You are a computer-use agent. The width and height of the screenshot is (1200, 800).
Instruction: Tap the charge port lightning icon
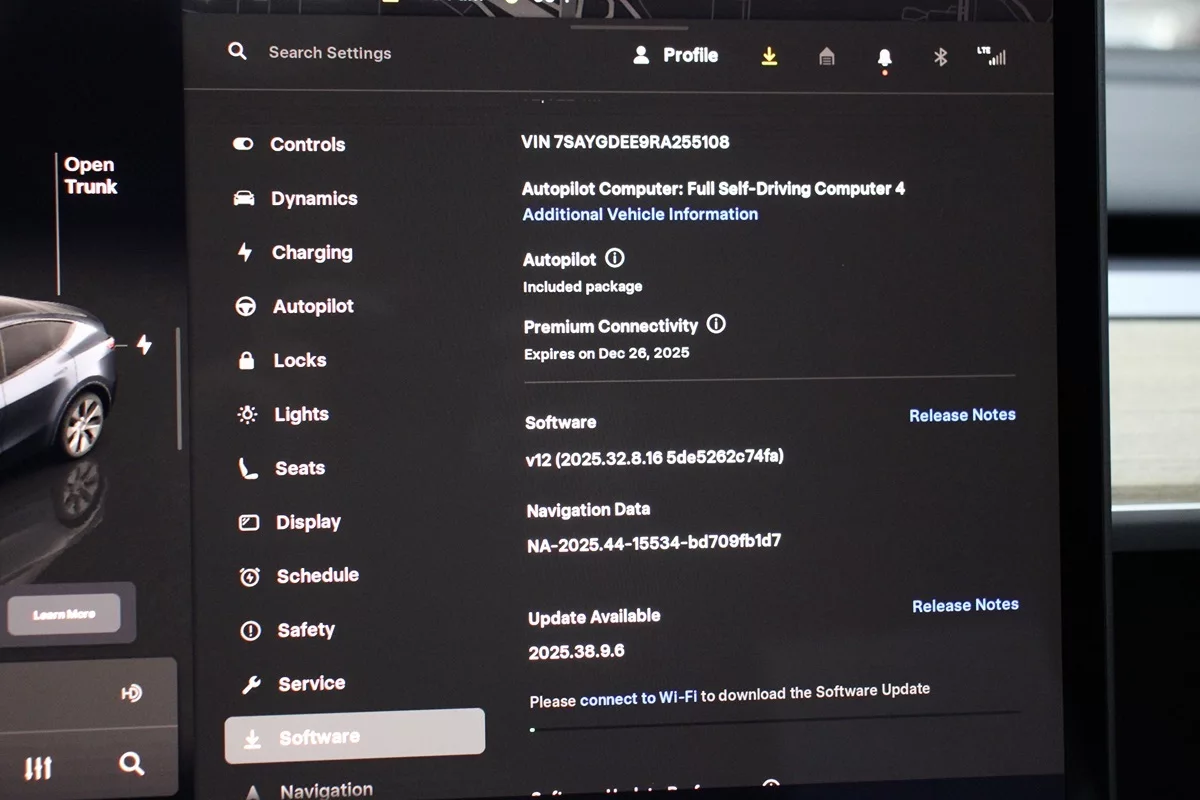(x=144, y=345)
